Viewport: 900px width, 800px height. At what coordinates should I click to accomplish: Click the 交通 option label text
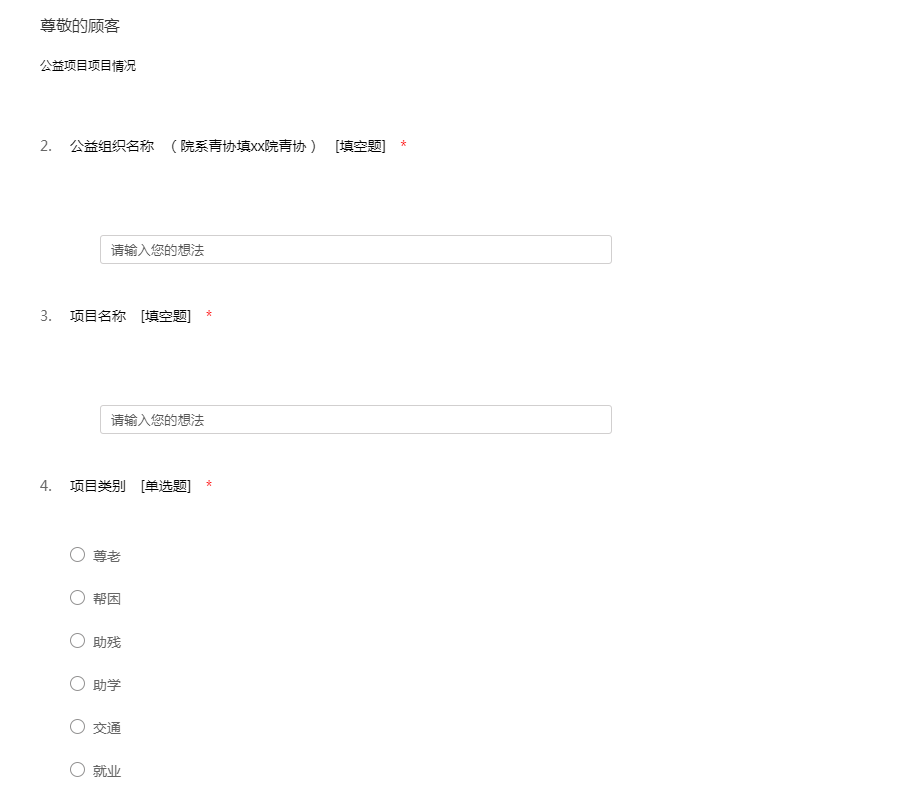[107, 728]
